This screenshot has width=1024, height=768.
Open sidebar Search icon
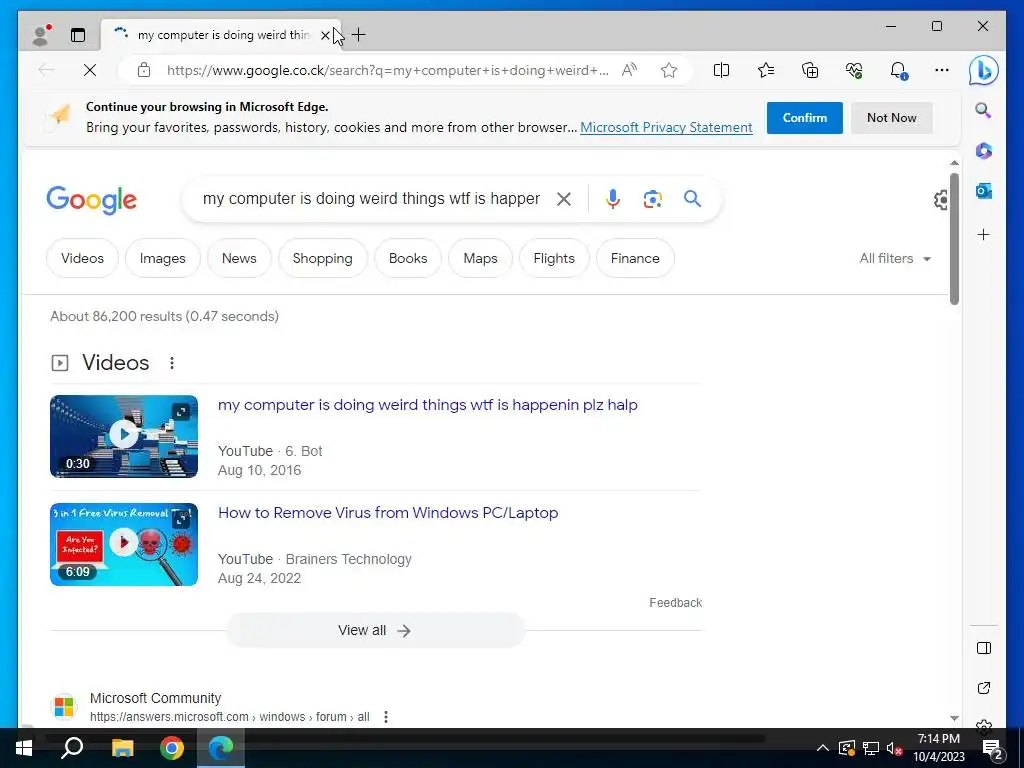pos(984,110)
